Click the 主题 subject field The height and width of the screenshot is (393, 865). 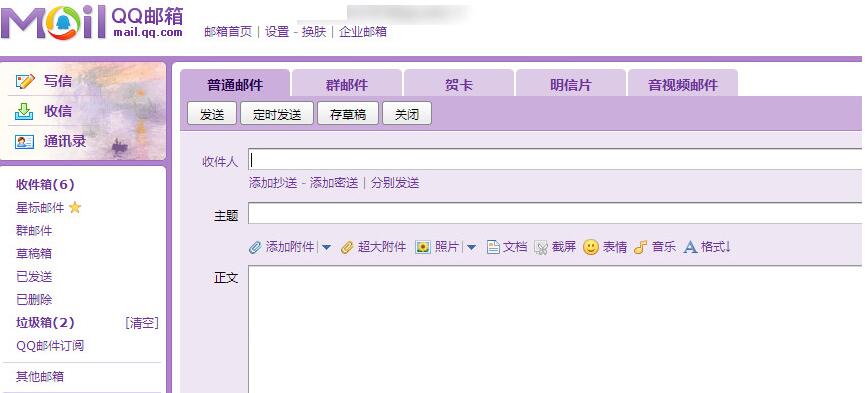point(555,213)
